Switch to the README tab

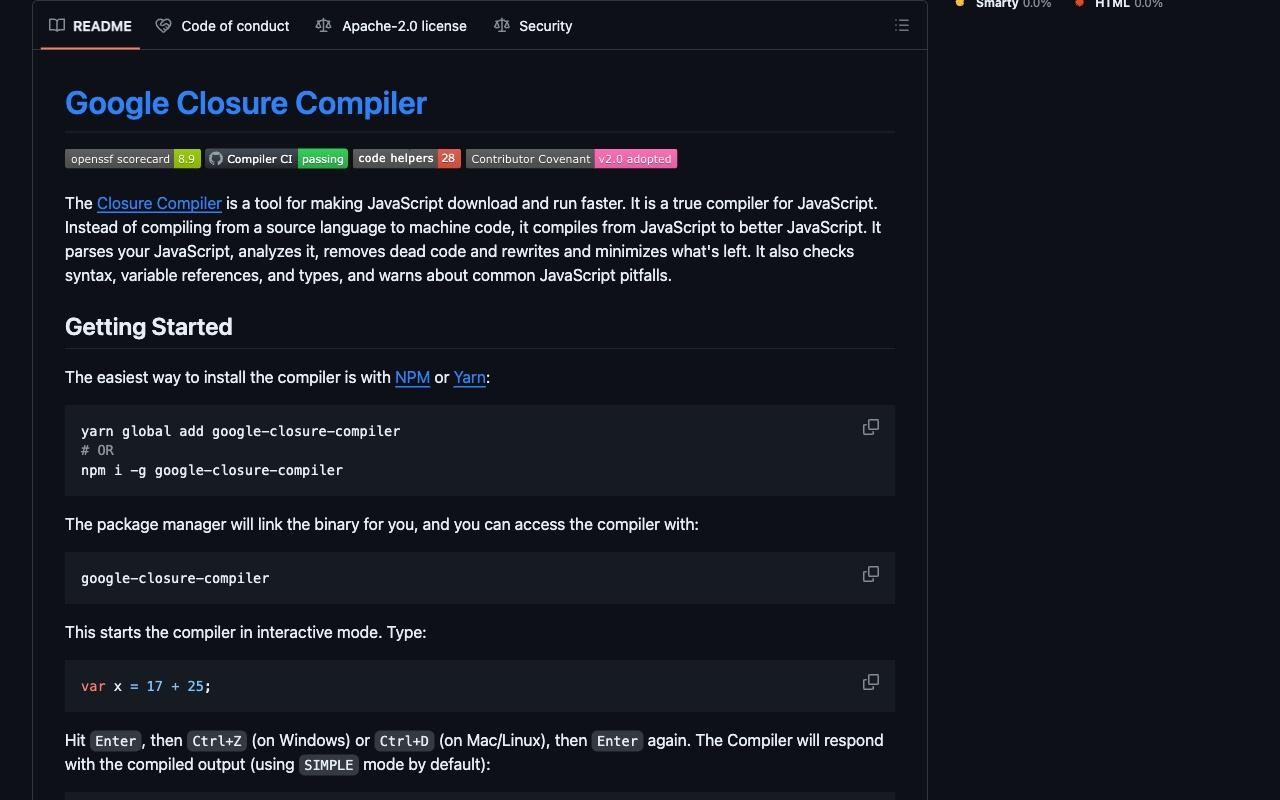(x=90, y=26)
